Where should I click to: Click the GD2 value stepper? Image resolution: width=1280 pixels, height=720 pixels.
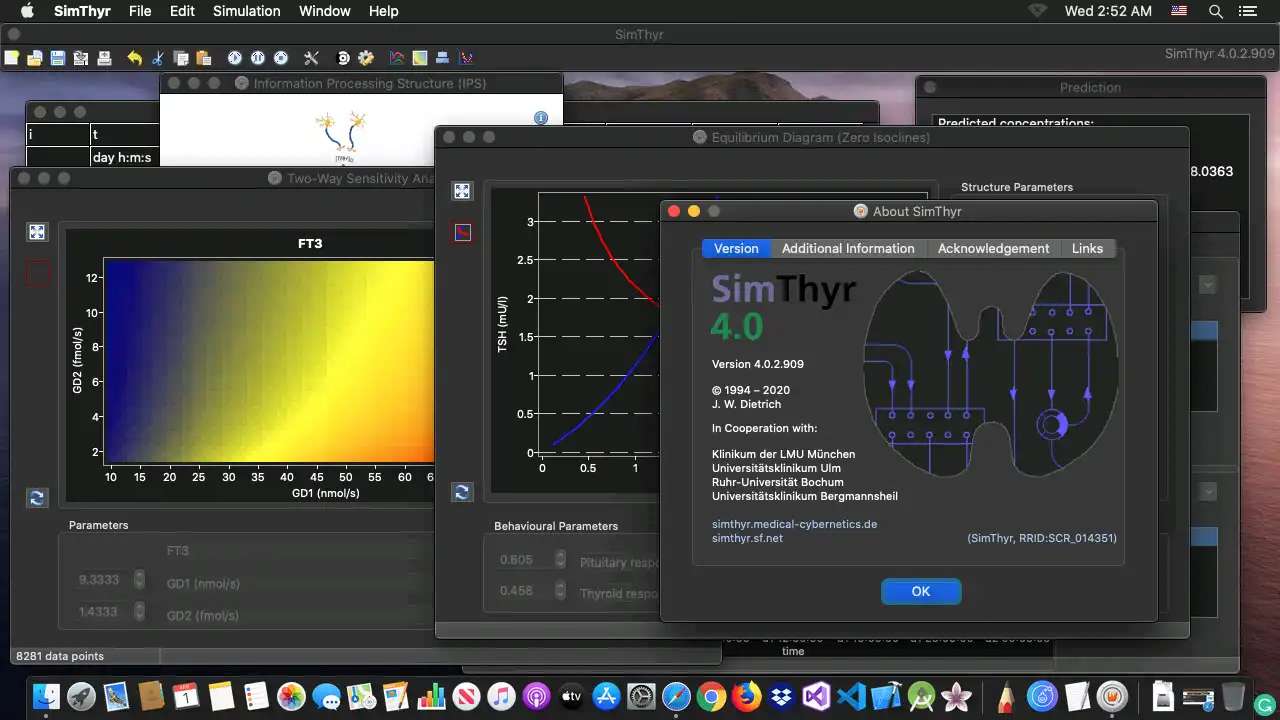point(140,612)
